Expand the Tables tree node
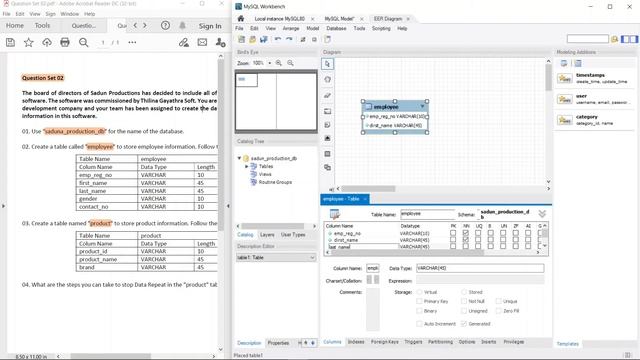This screenshot has height=360, width=640. [247, 167]
